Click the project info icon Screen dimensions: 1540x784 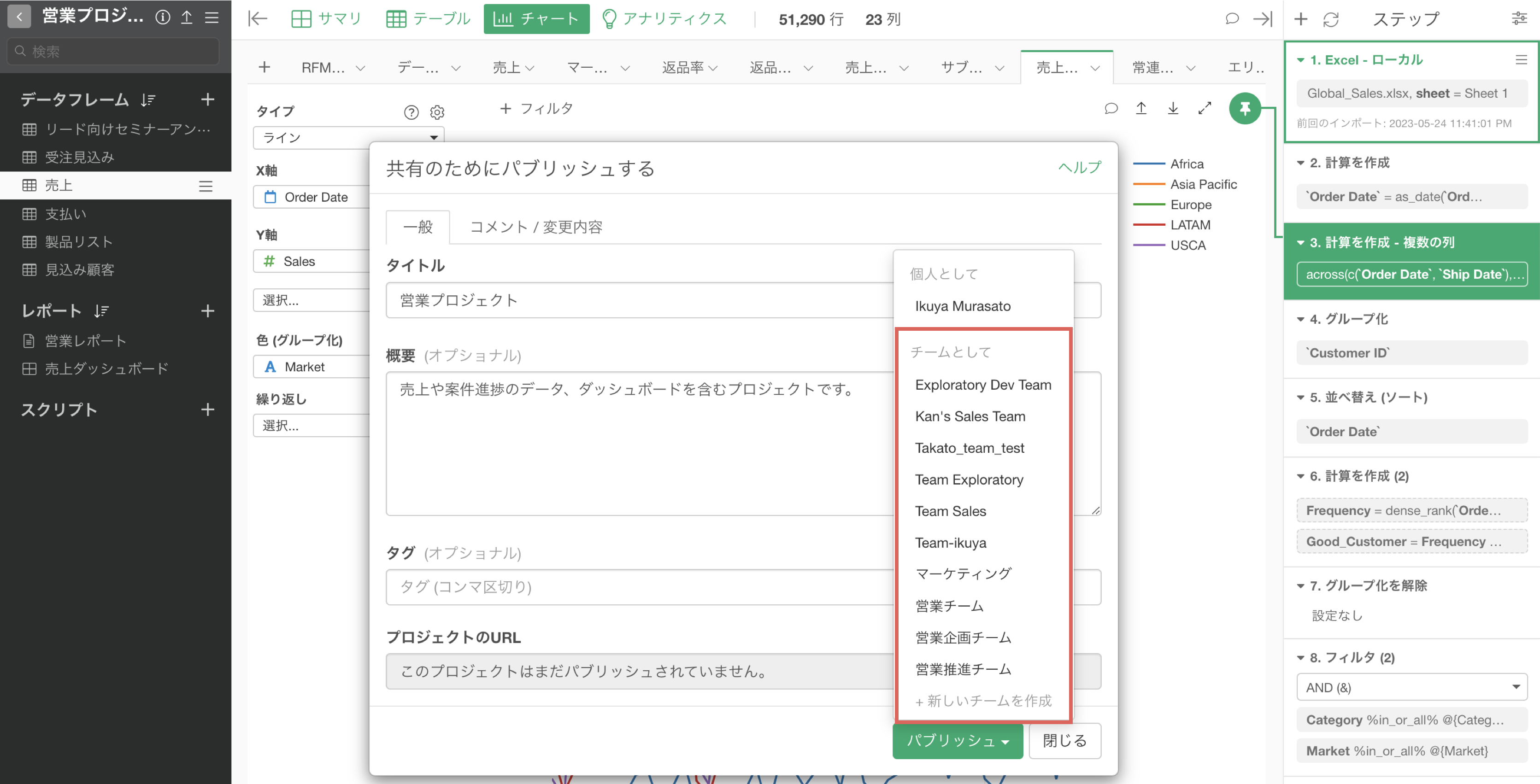pos(163,17)
